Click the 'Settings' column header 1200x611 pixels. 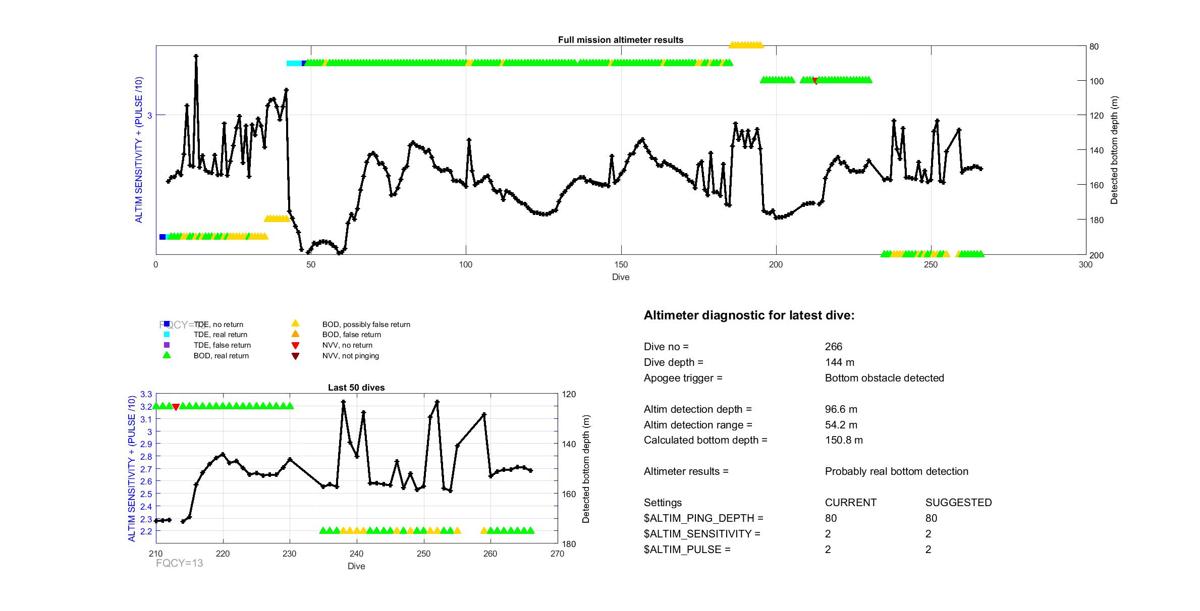662,502
